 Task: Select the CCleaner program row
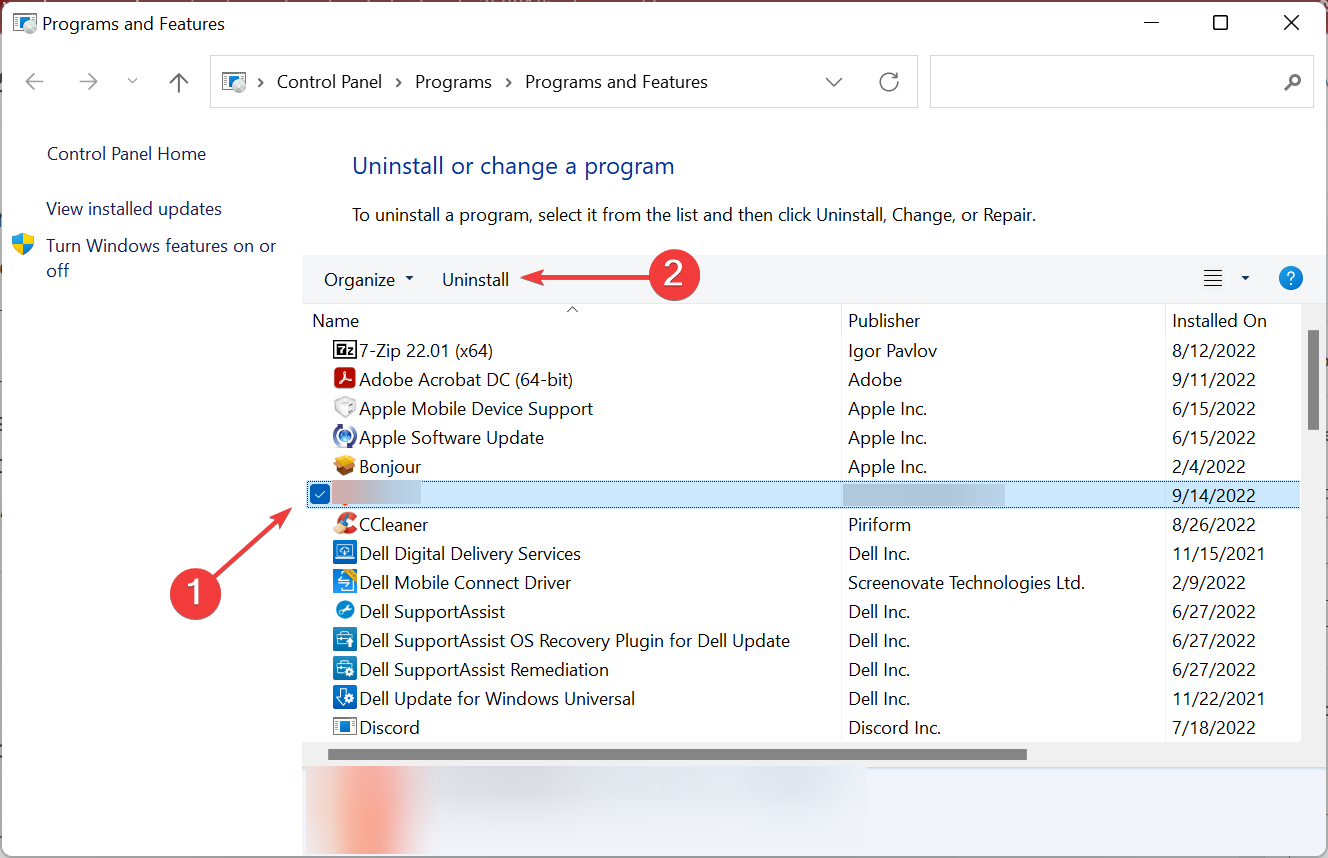pyautogui.click(x=802, y=524)
